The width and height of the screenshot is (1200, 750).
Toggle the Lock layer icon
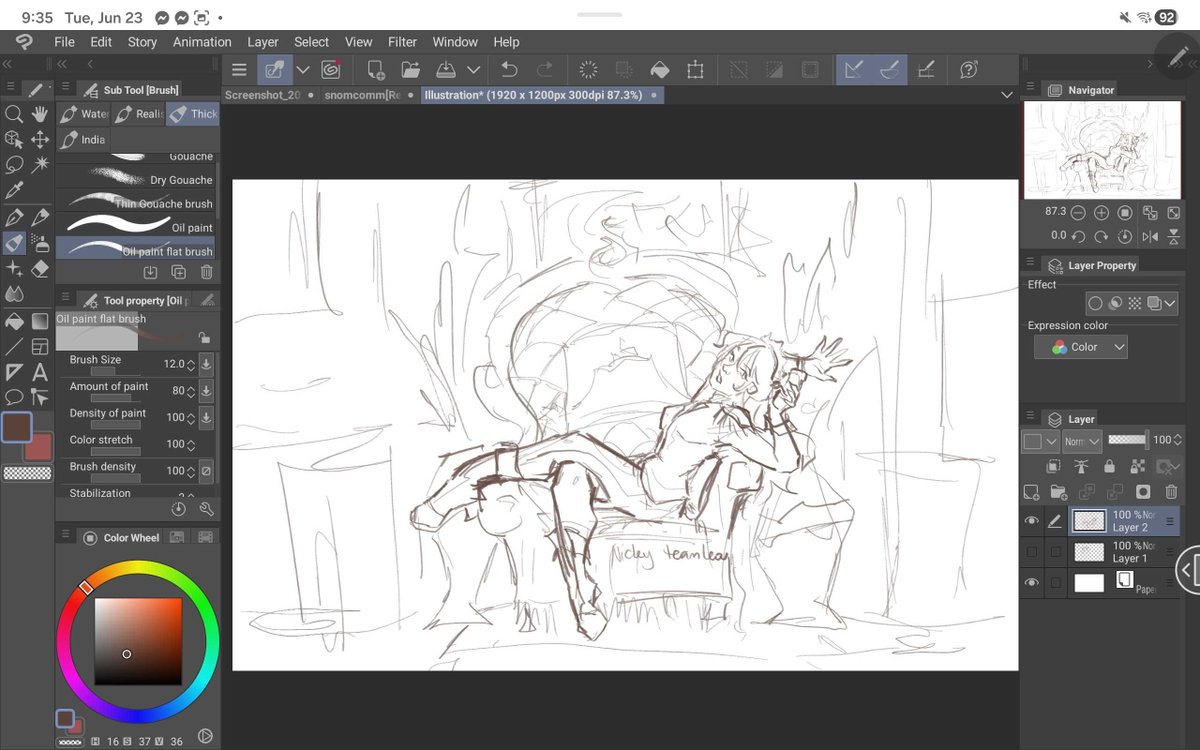pos(1109,466)
